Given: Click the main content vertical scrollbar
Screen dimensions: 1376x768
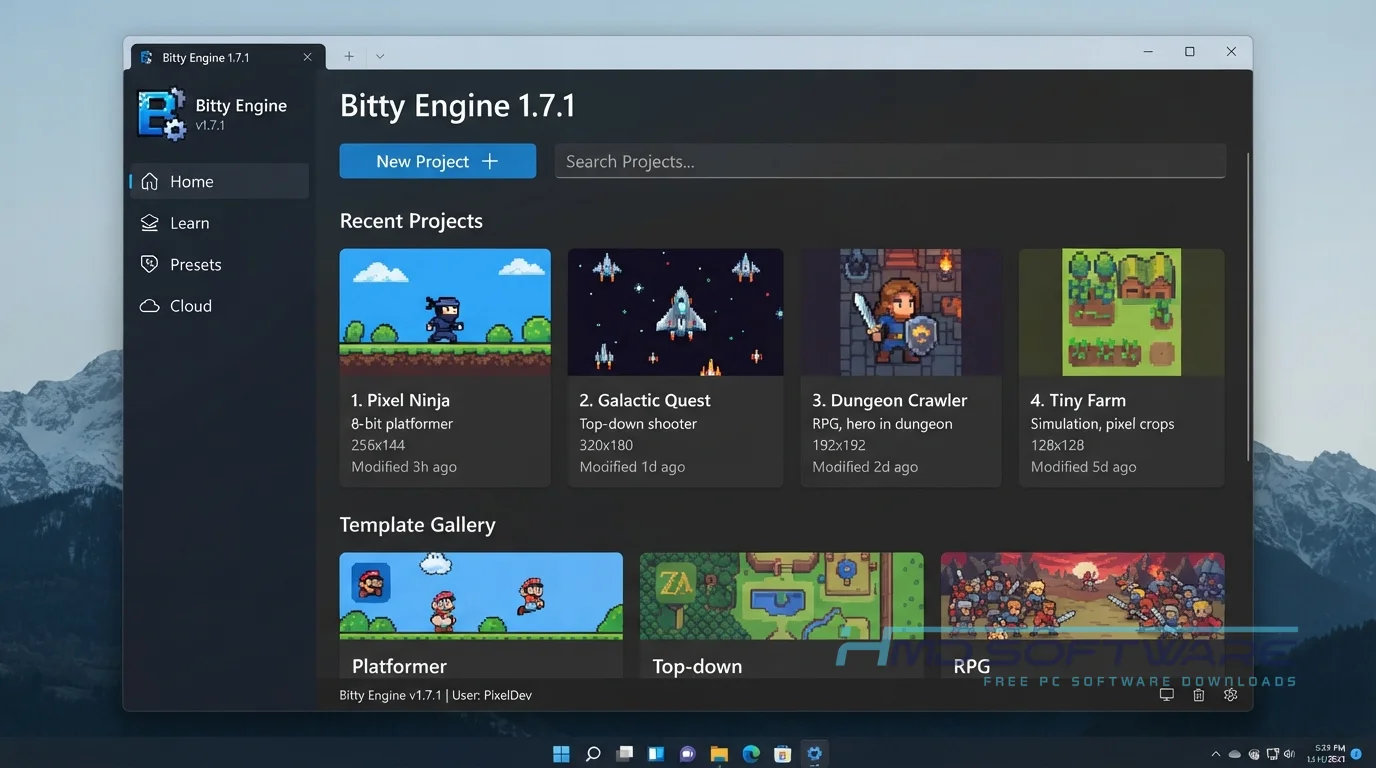Looking at the screenshot, I should (x=1248, y=307).
